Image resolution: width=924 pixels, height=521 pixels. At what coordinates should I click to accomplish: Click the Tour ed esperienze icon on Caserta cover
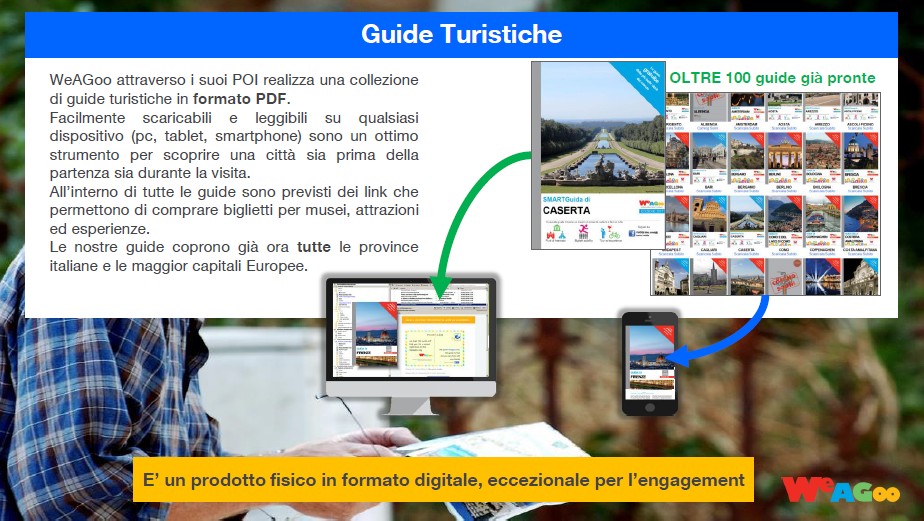tap(610, 232)
